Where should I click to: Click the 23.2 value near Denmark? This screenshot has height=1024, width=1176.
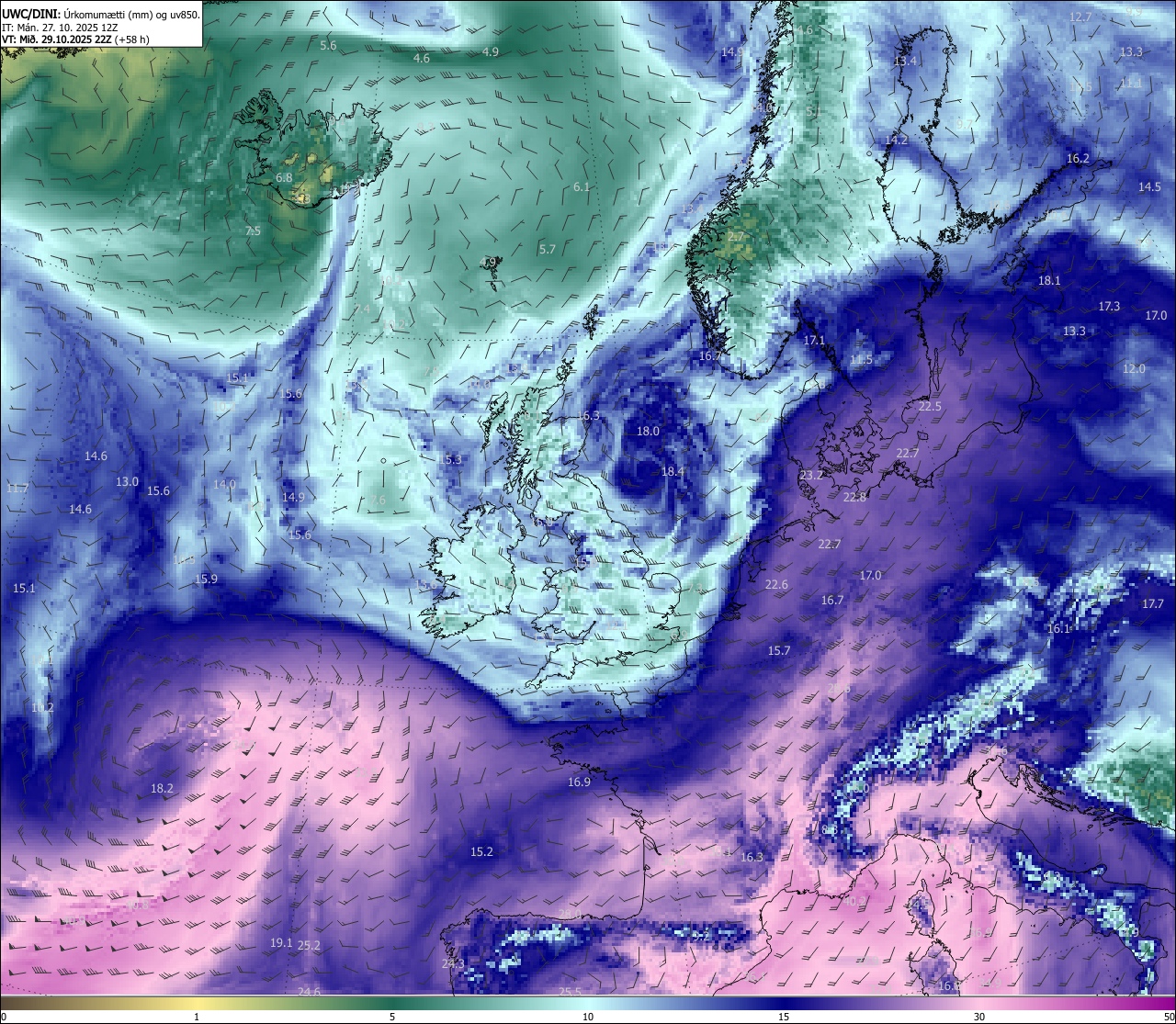pos(811,476)
